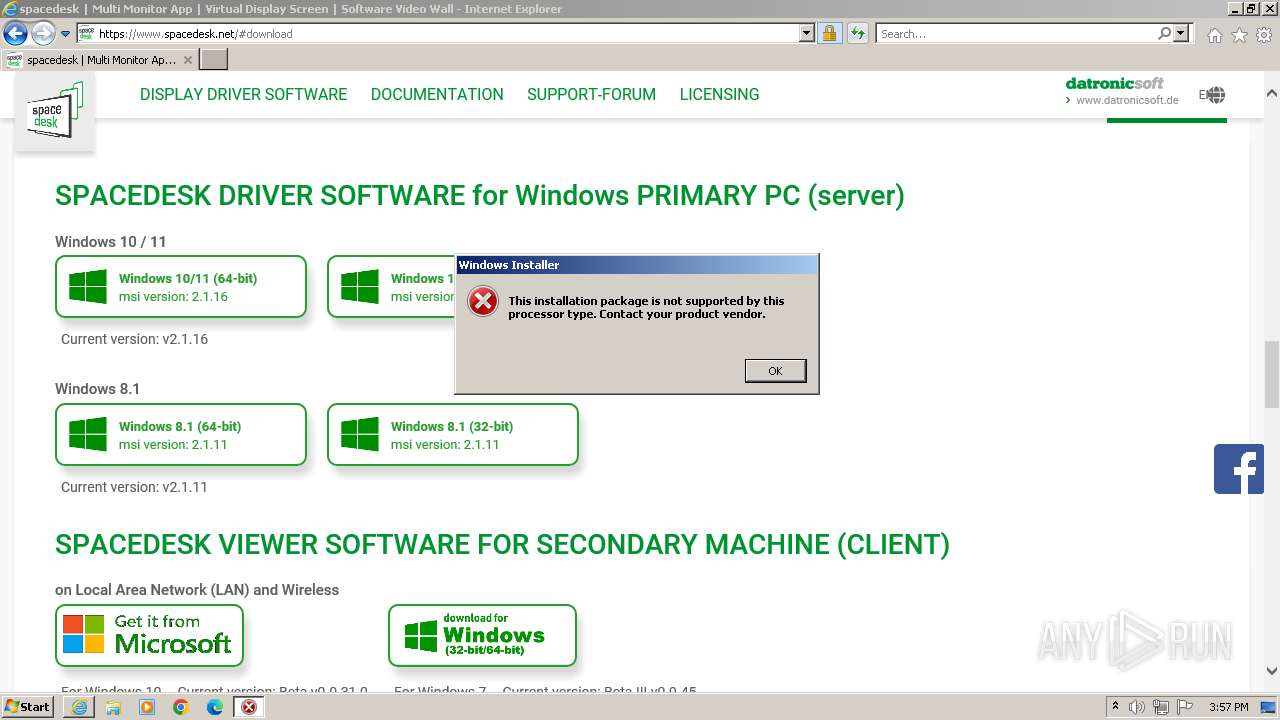The height and width of the screenshot is (720, 1280).
Task: Open the search provider dropdown arrow
Action: [x=1181, y=33]
